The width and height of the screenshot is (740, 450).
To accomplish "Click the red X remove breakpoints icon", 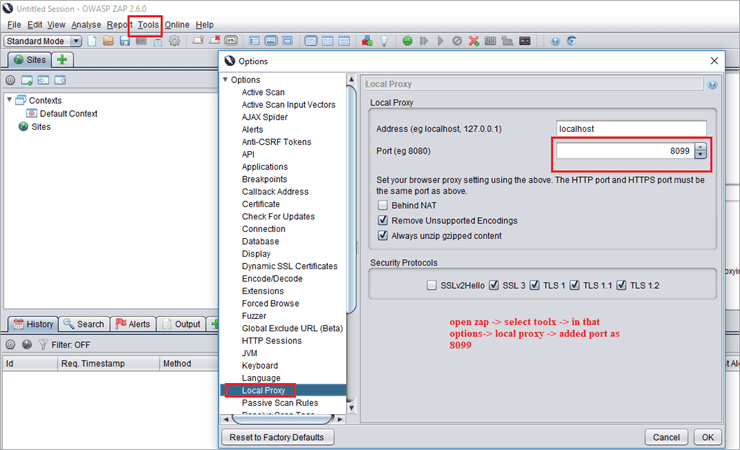I will 473,41.
